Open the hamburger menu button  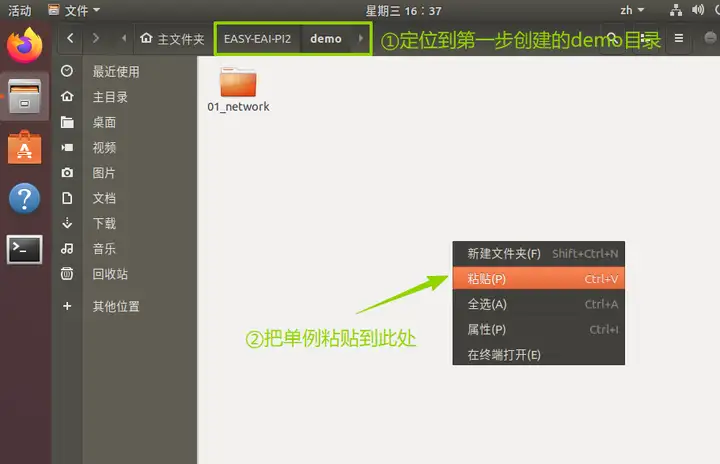pyautogui.click(x=679, y=38)
